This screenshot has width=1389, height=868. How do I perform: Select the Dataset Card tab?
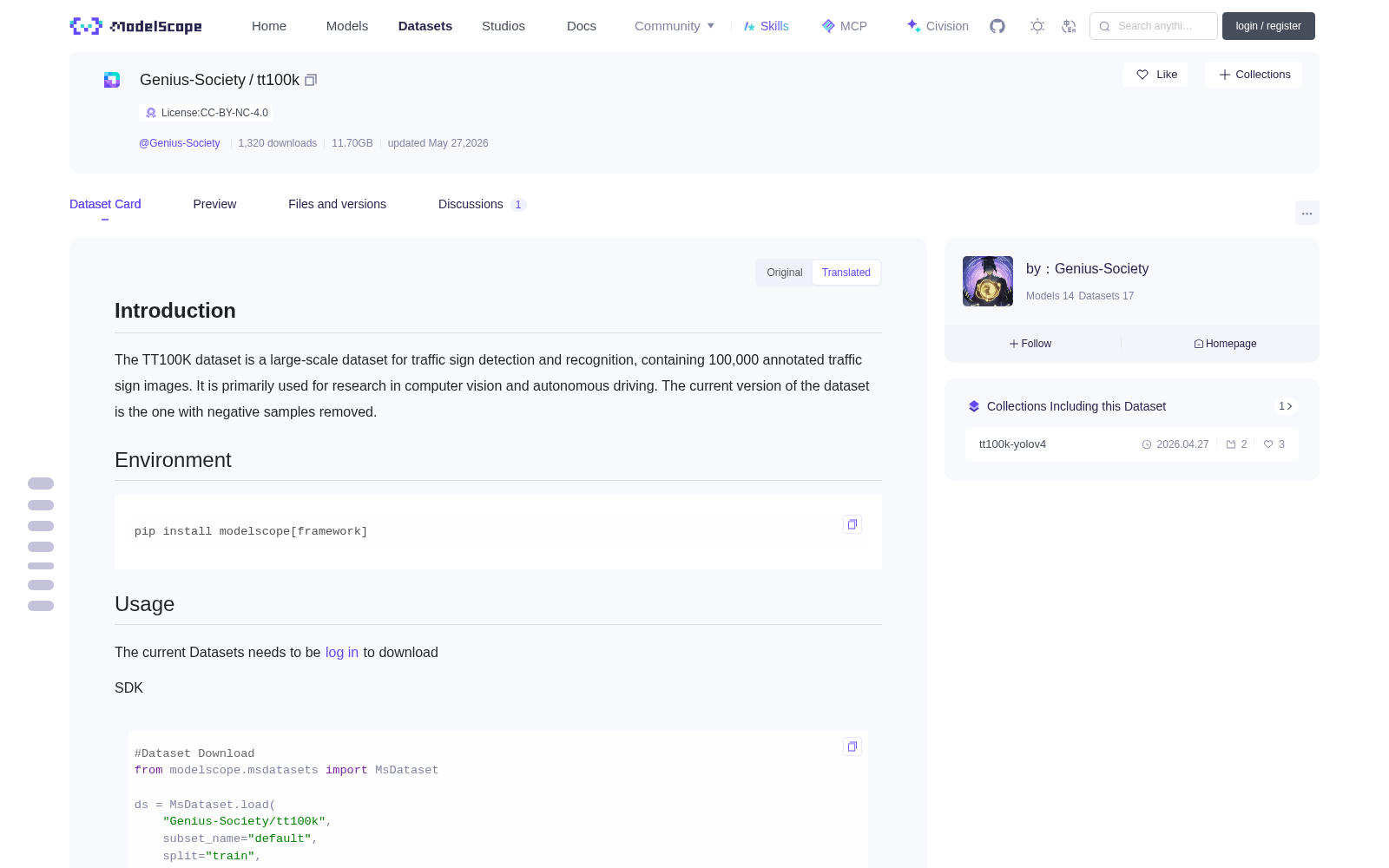pyautogui.click(x=105, y=204)
